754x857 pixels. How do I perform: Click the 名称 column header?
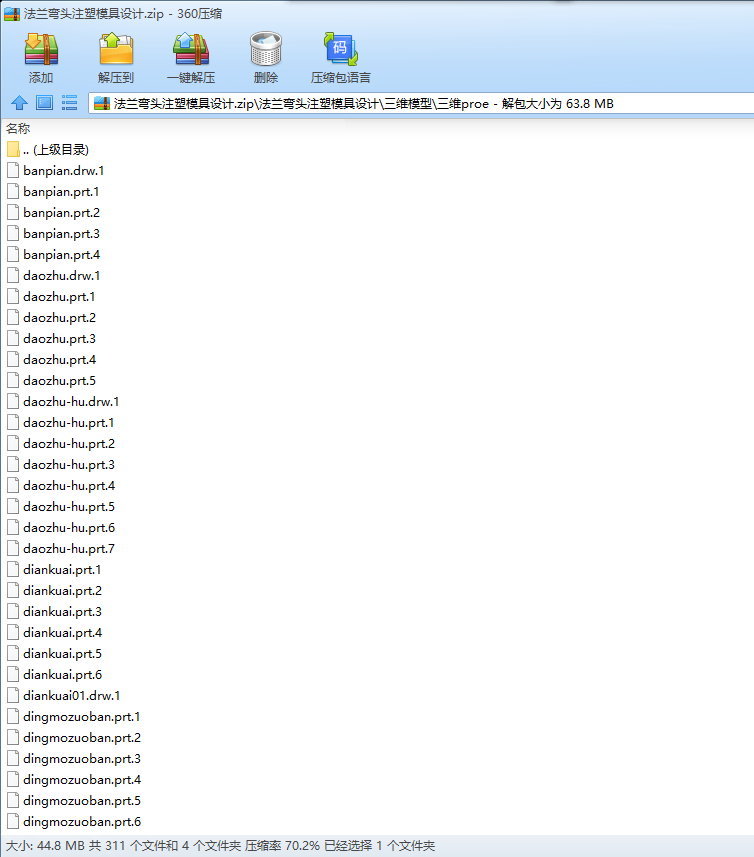click(x=18, y=128)
